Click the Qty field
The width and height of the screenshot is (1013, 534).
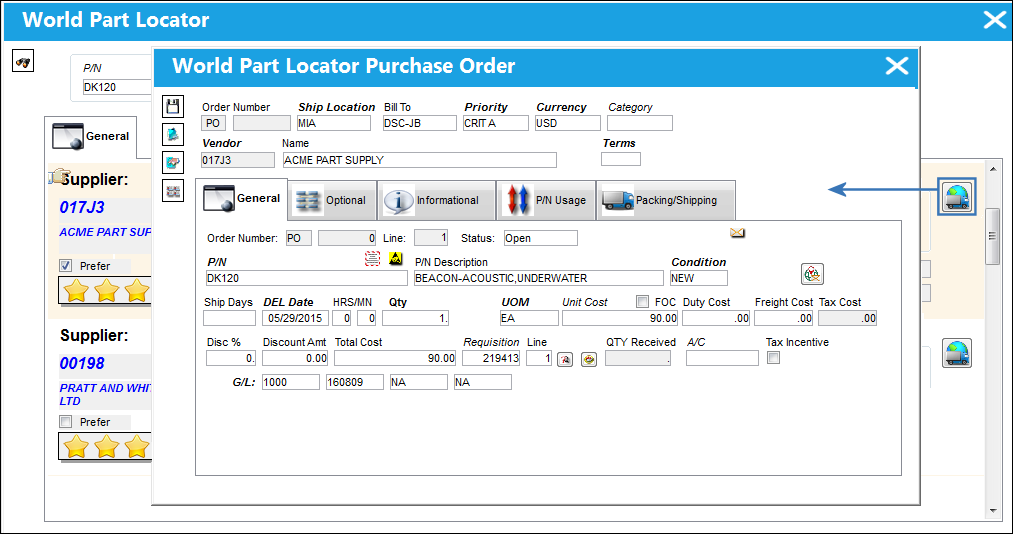(x=415, y=318)
